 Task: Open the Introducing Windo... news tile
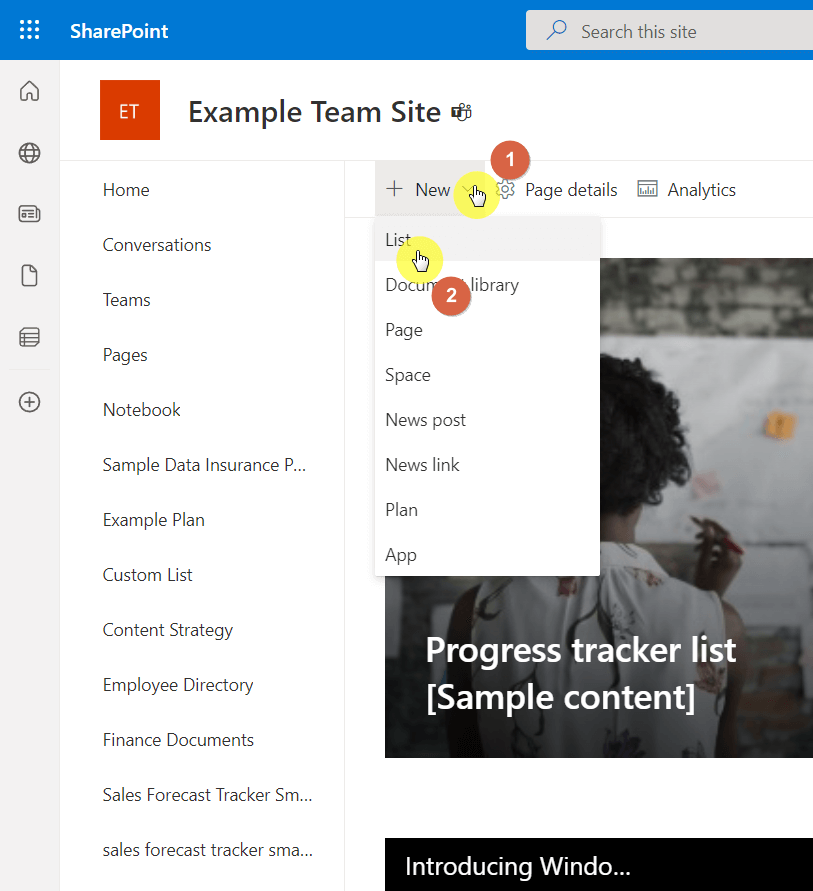[x=599, y=864]
